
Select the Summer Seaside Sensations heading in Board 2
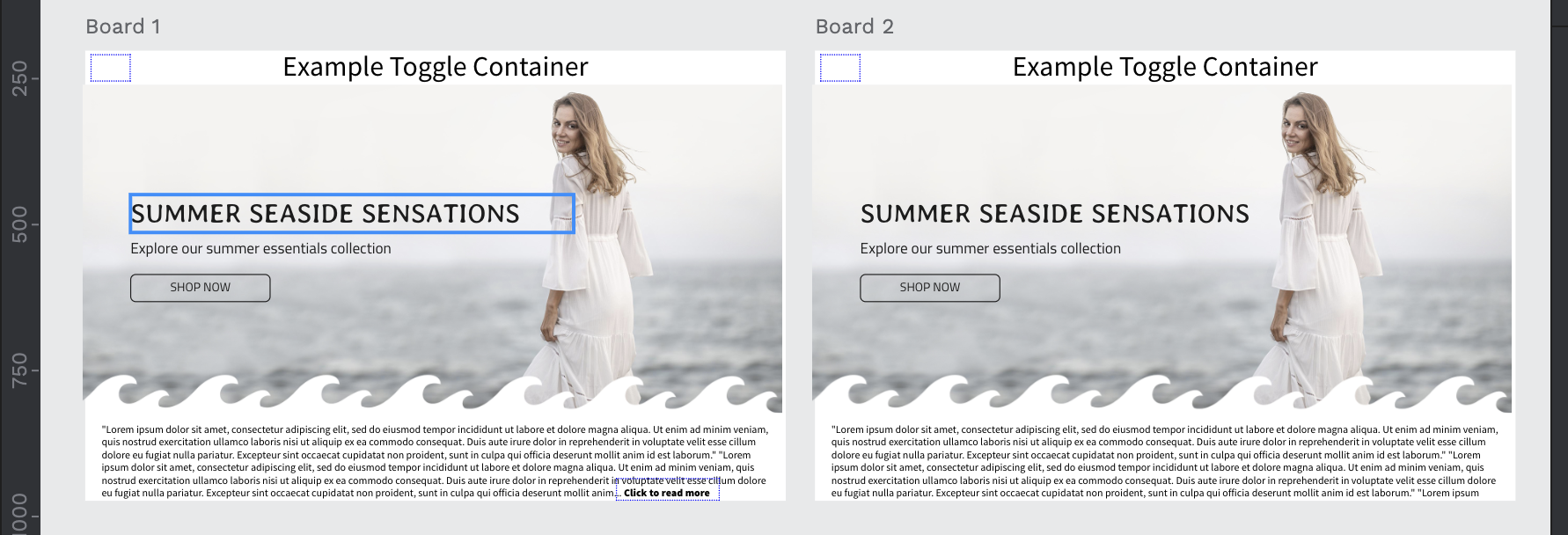[x=1055, y=214]
